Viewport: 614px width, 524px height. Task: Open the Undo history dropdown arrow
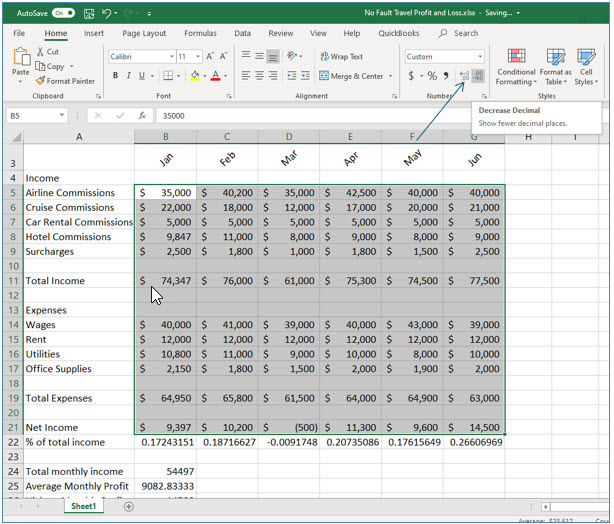(116, 14)
